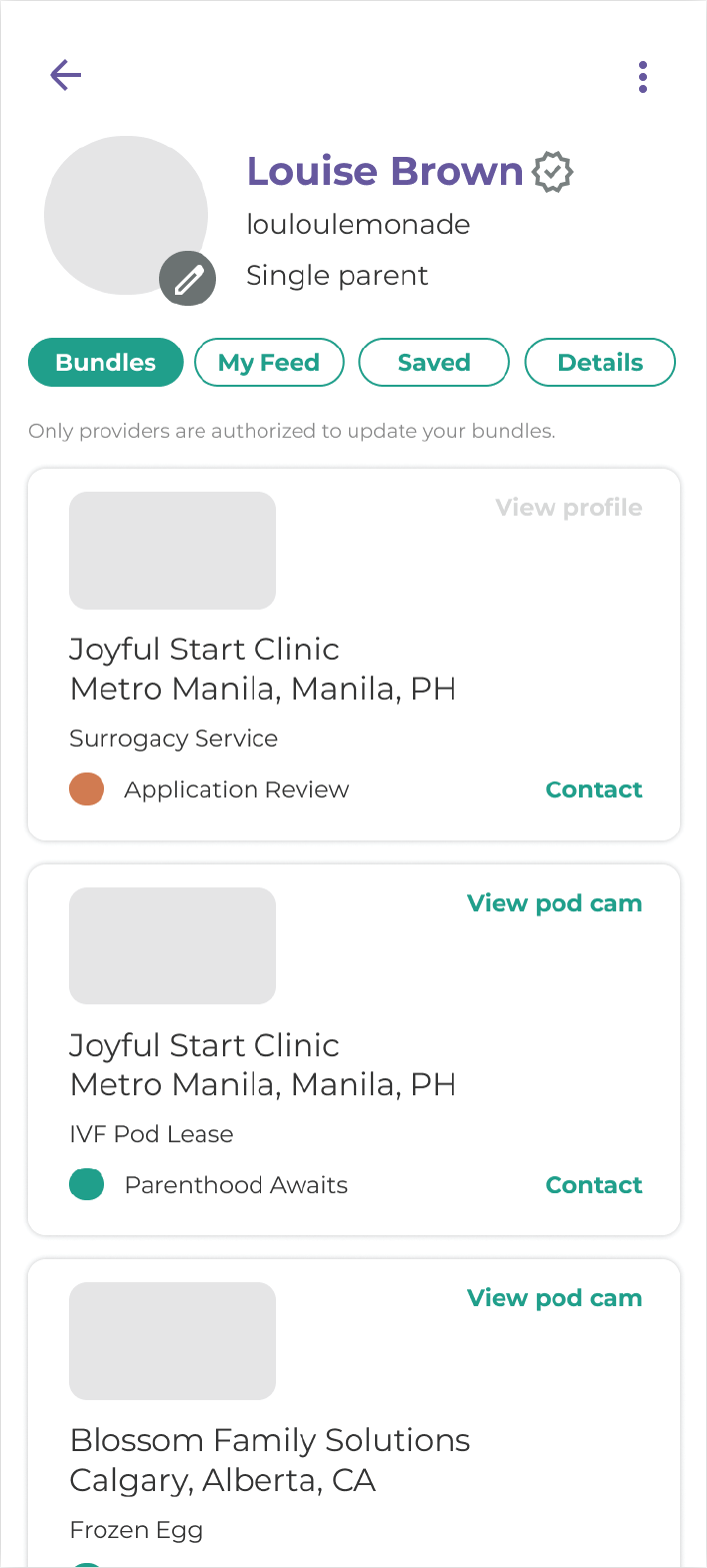The image size is (707, 1568).
Task: Tap the green Parenthood Awaits status dot
Action: pyautogui.click(x=87, y=1185)
